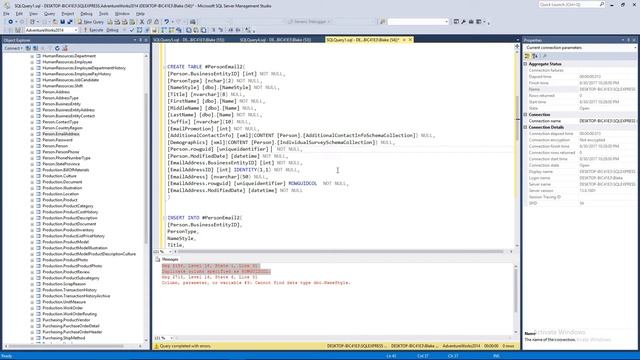Select Person.Address in Object Explorer

pos(56,92)
